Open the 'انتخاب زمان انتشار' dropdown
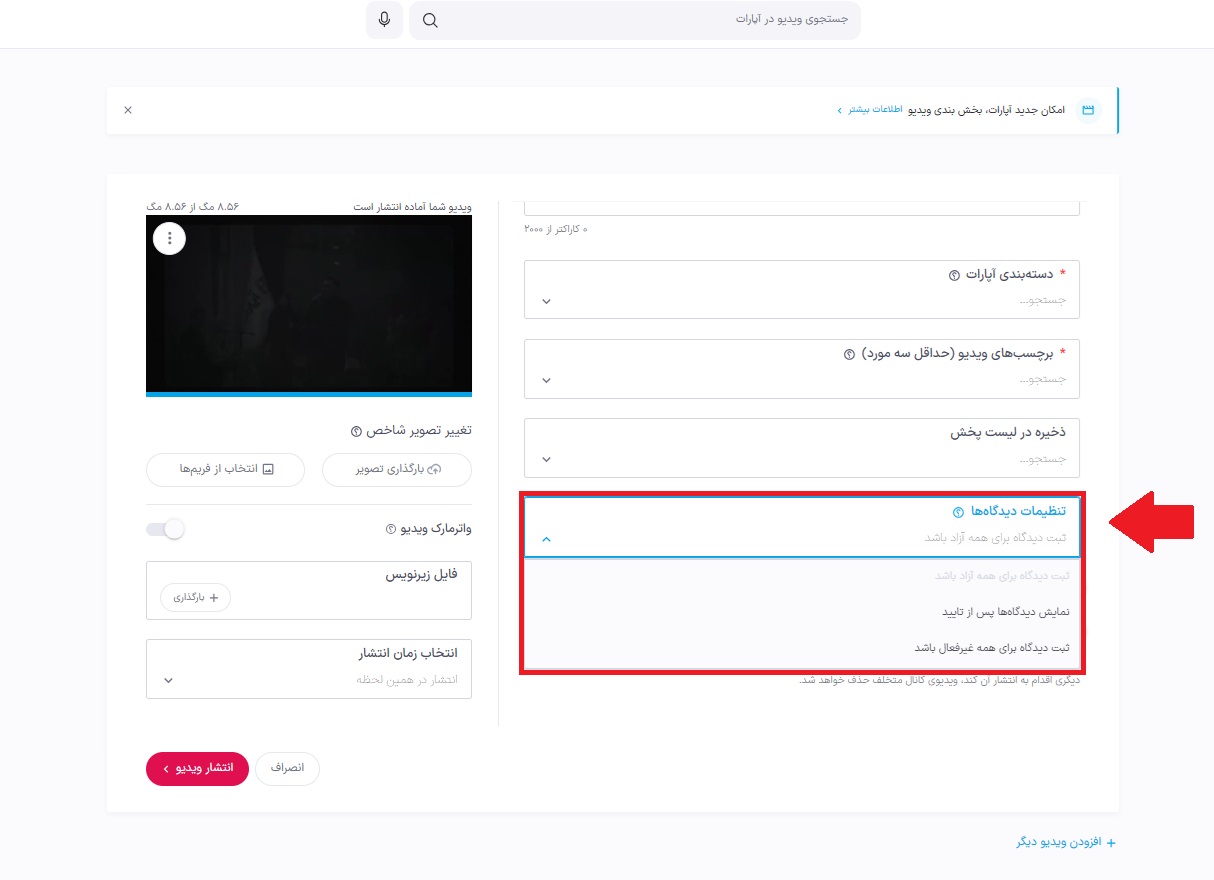1214x880 pixels. [x=309, y=669]
